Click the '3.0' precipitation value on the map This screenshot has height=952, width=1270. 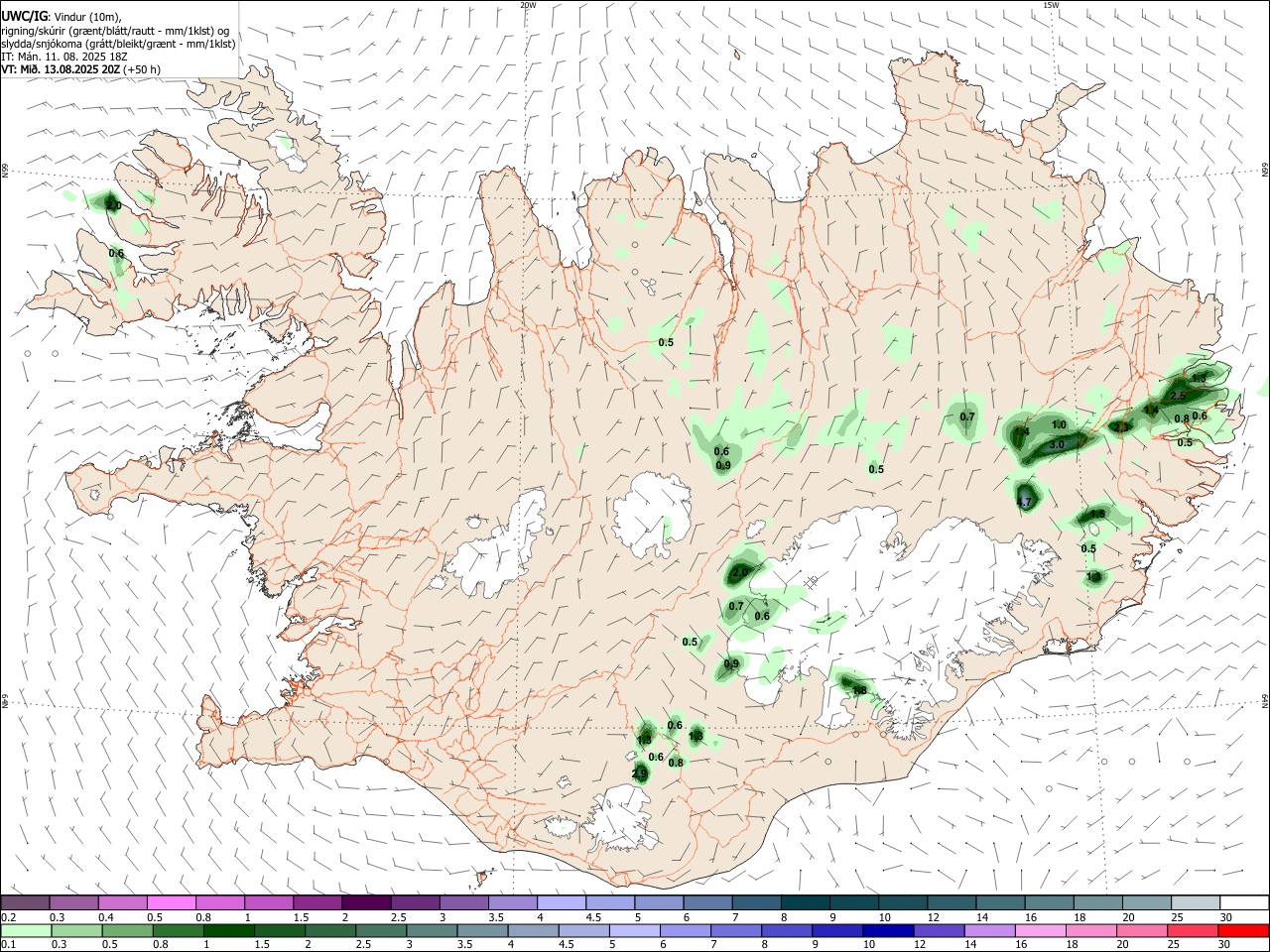point(1057,444)
